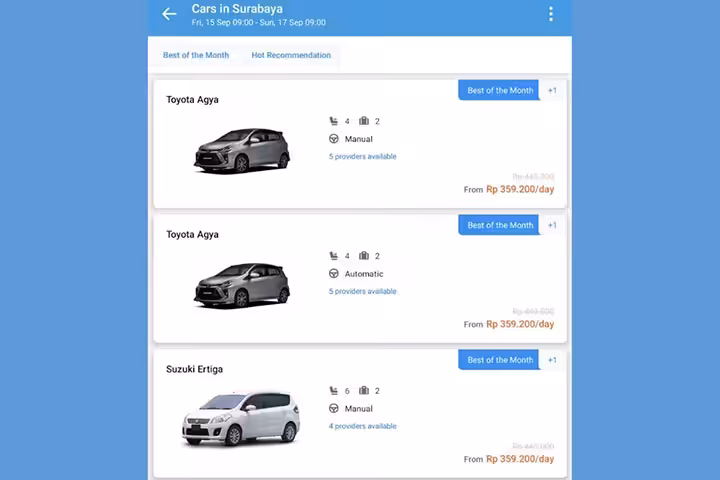Select the Best of the Month filter tab
720x480 pixels.
coord(196,55)
